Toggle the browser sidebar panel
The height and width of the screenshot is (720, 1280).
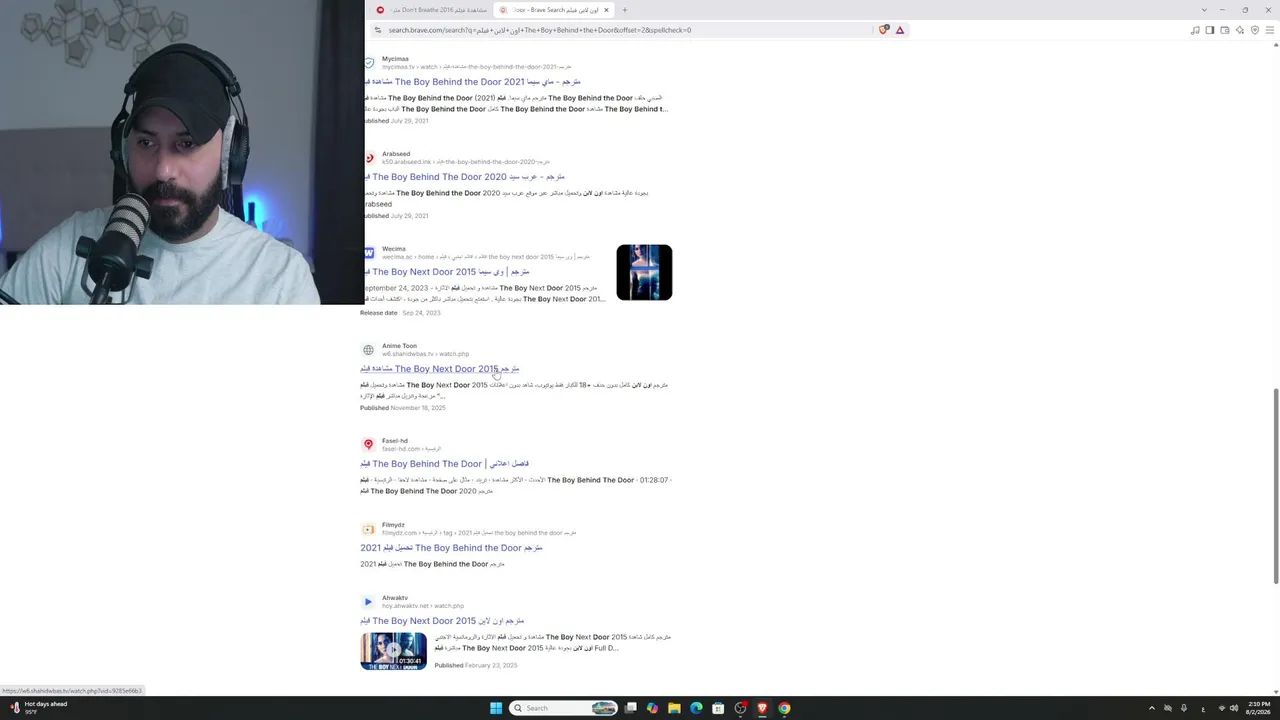(1210, 30)
